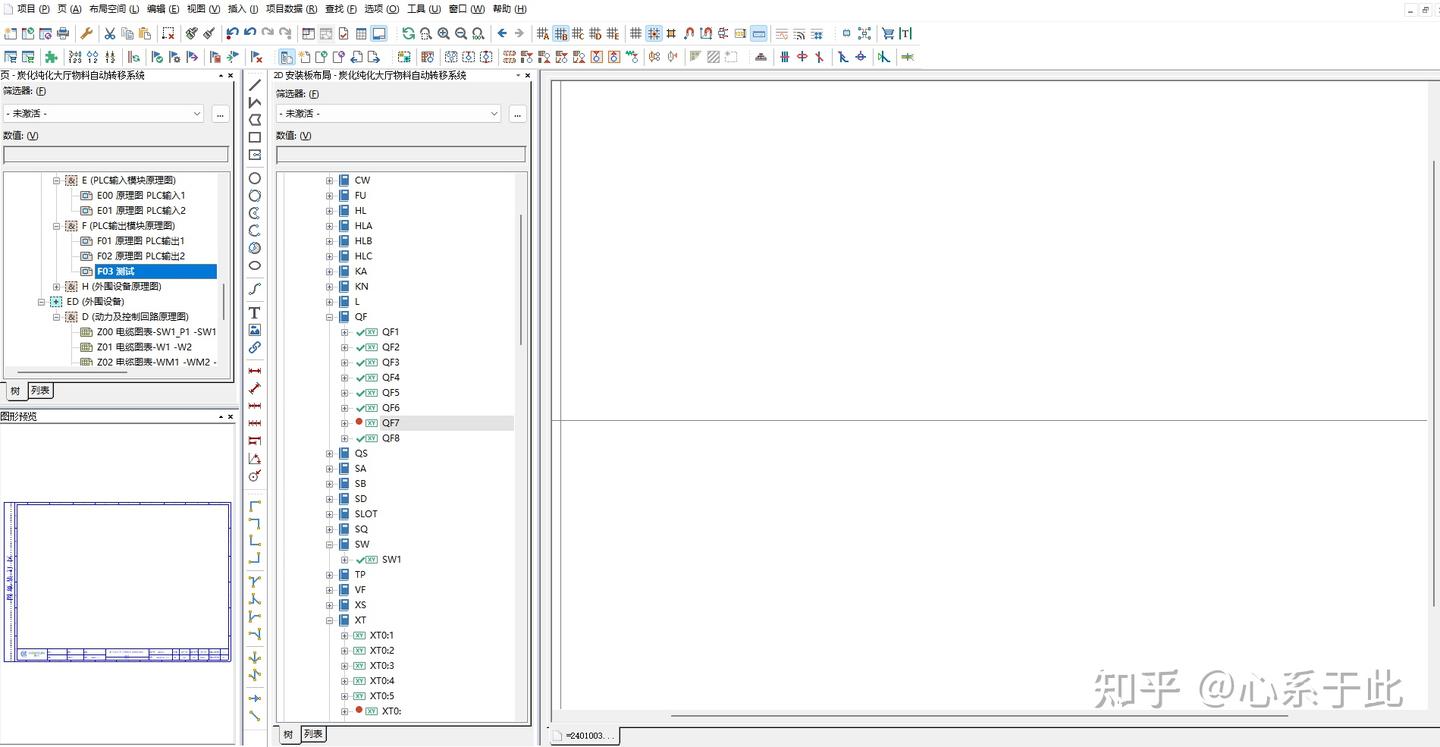Image resolution: width=1440 pixels, height=747 pixels.
Task: Toggle grid size B
Action: [x=561, y=33]
